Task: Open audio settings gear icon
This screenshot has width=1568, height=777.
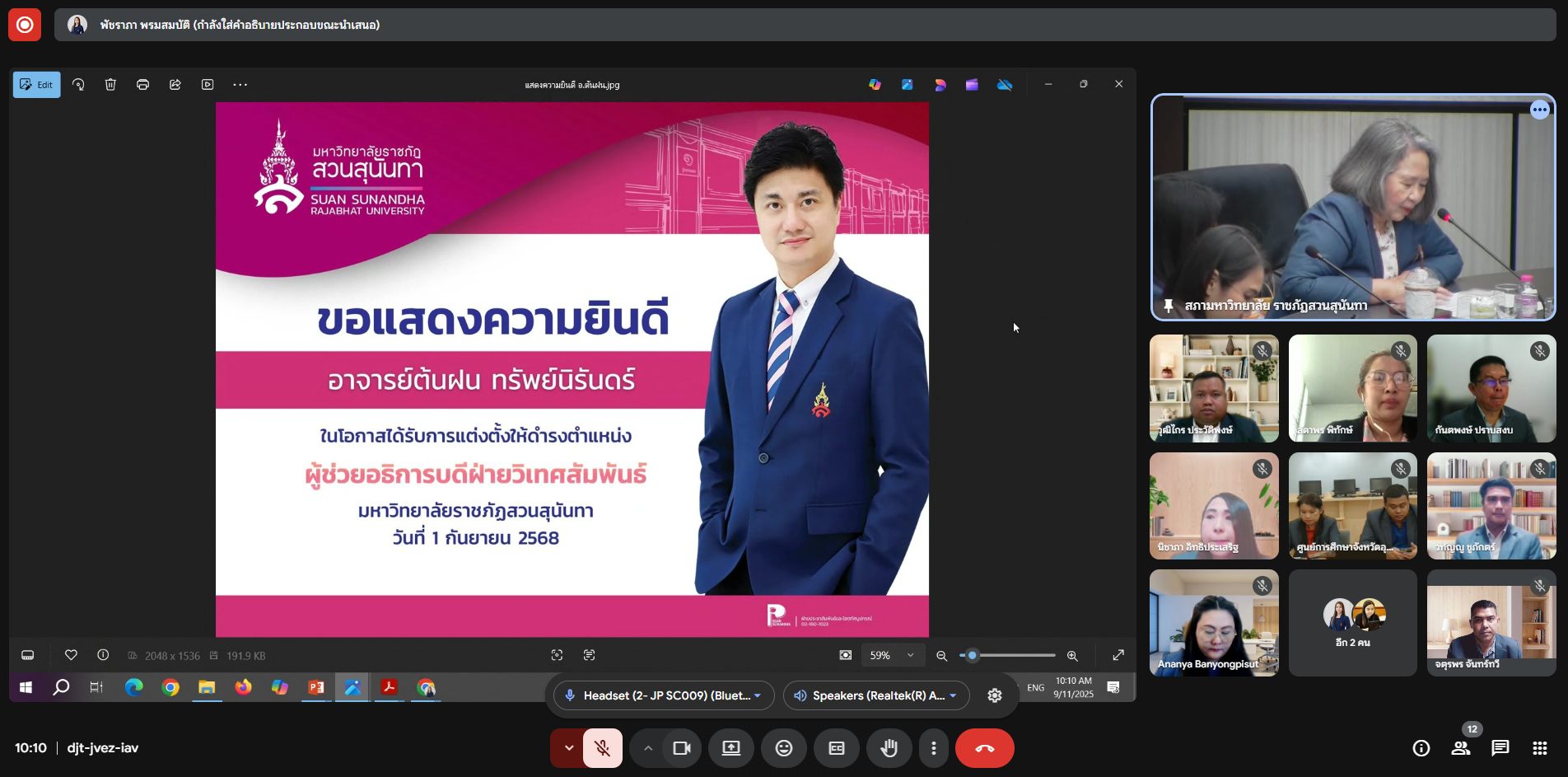Action: (x=995, y=695)
